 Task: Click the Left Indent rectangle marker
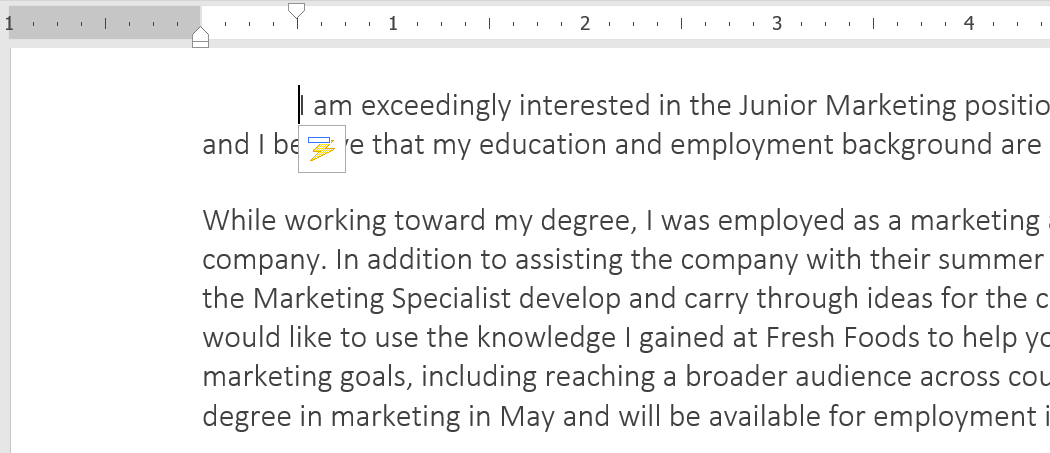point(200,43)
